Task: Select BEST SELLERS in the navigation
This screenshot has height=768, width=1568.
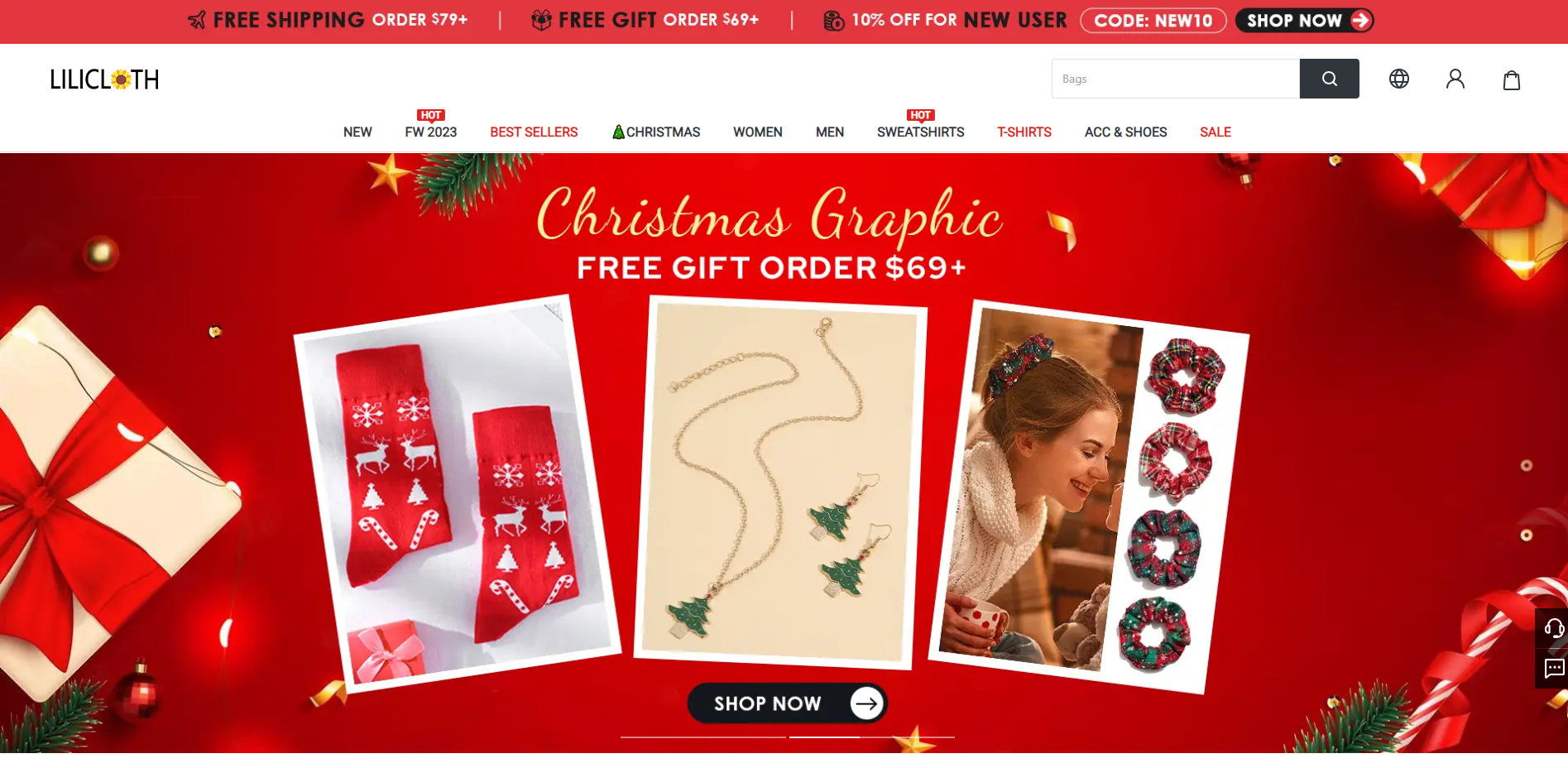Action: [534, 132]
